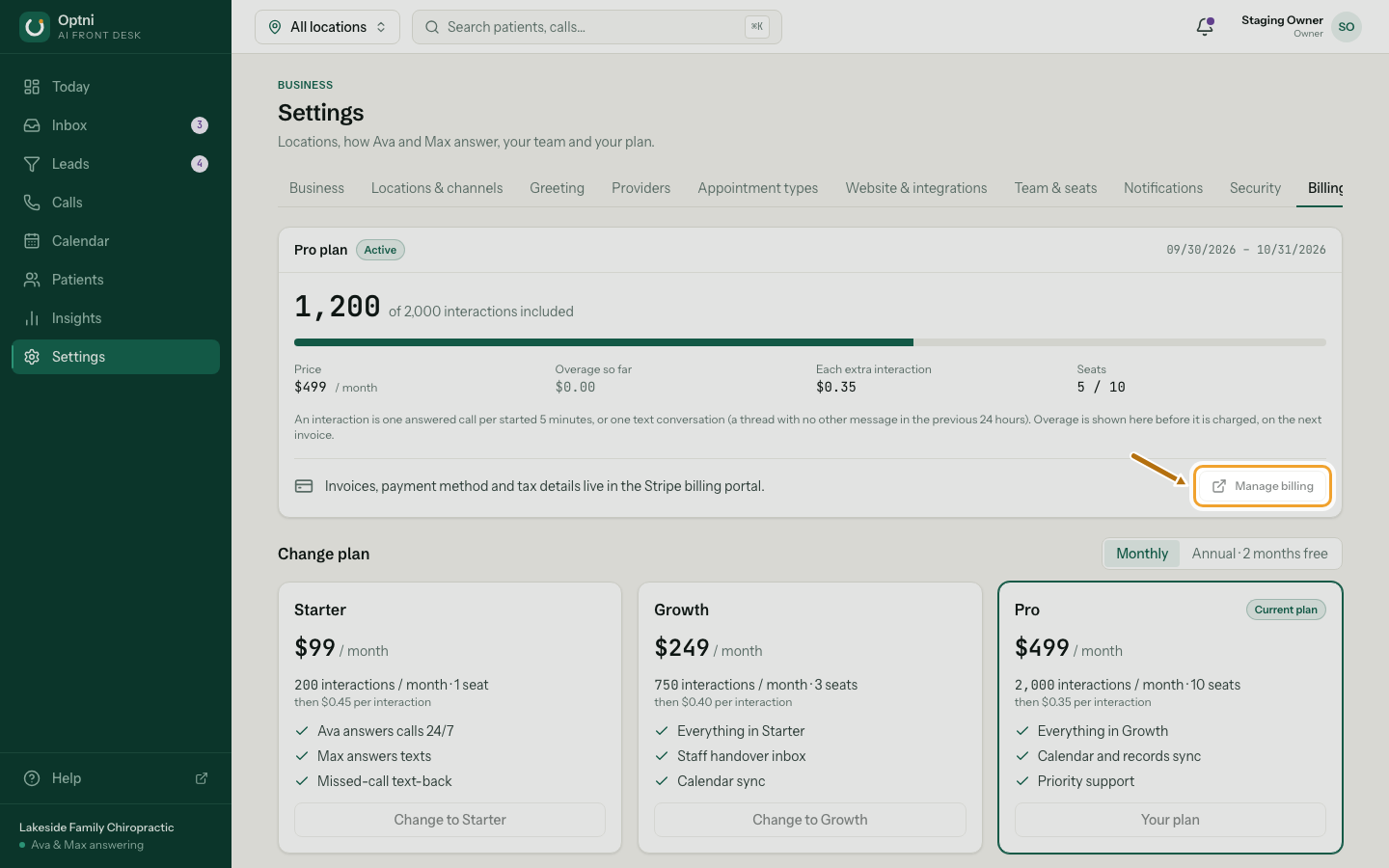Click Lakeside Family Chiropractic in the sidebar
This screenshot has height=868, width=1389.
tap(96, 827)
